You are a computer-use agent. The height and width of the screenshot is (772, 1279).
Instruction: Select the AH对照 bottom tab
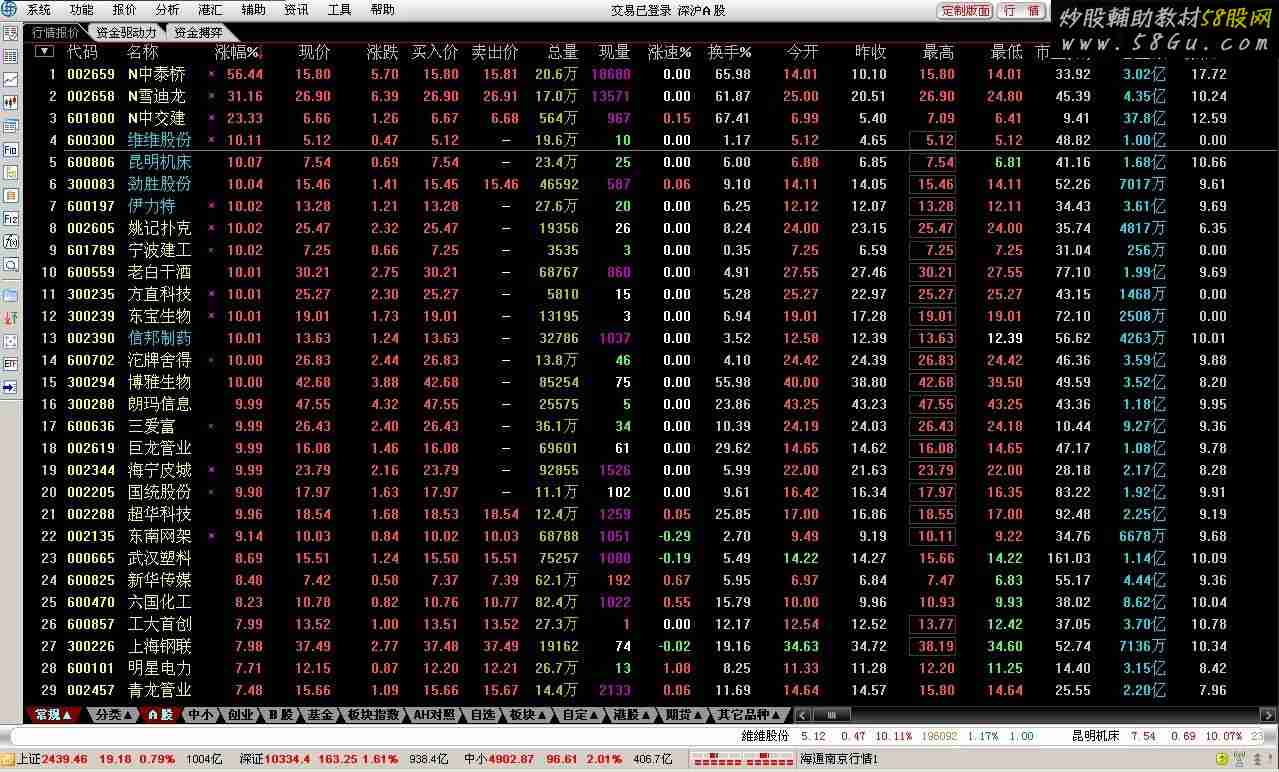coord(434,715)
